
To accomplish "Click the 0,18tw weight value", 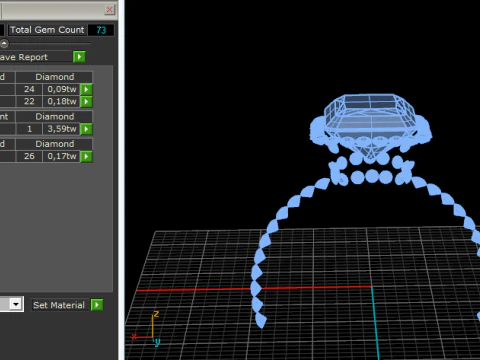I will click(62, 101).
